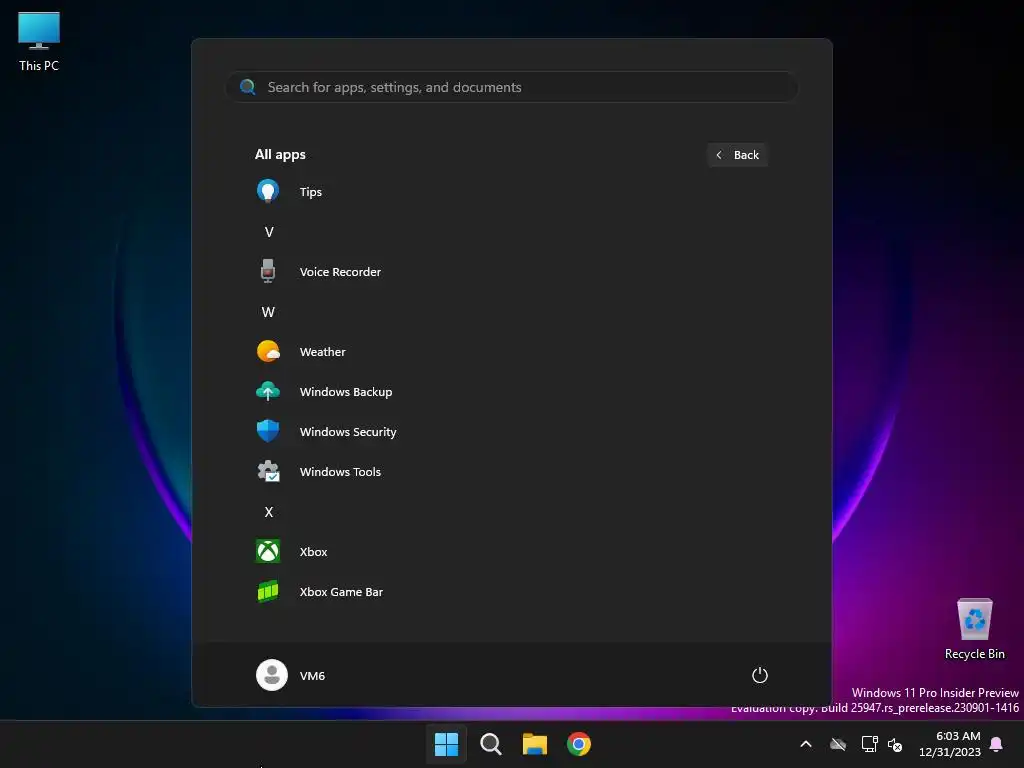Open the power options button
Screen dimensions: 1024x768
760,675
